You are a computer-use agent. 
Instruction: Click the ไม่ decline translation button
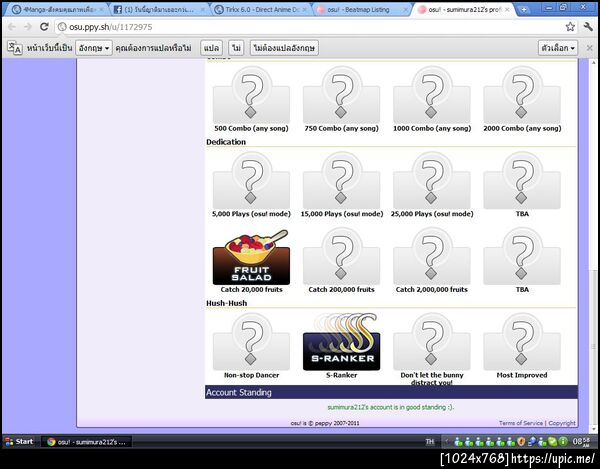[x=236, y=48]
